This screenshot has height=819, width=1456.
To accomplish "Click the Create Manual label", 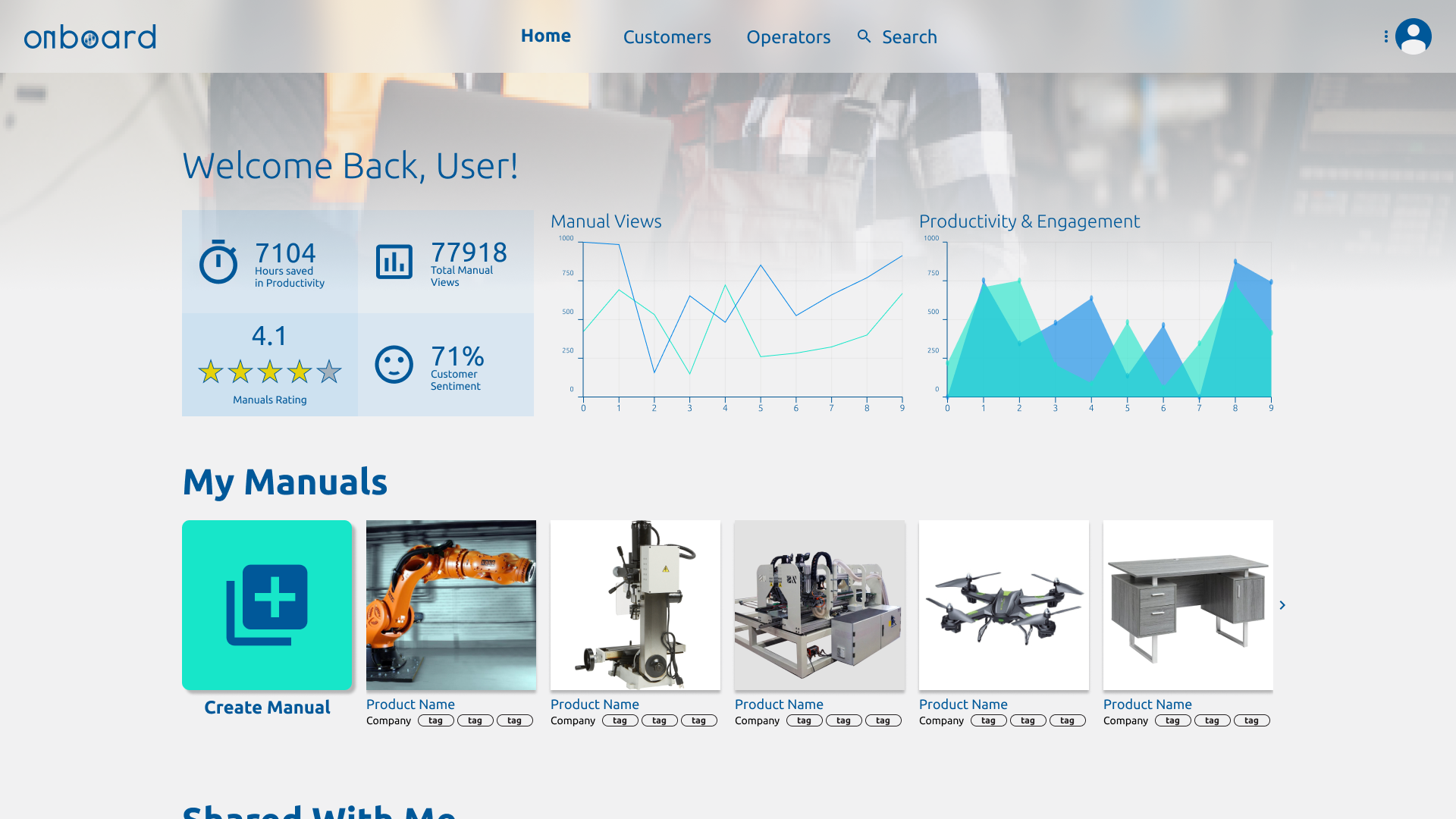I will tap(267, 708).
